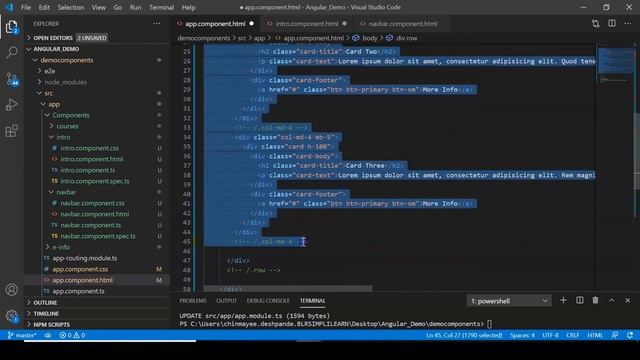Open app.component.css file

point(80,269)
